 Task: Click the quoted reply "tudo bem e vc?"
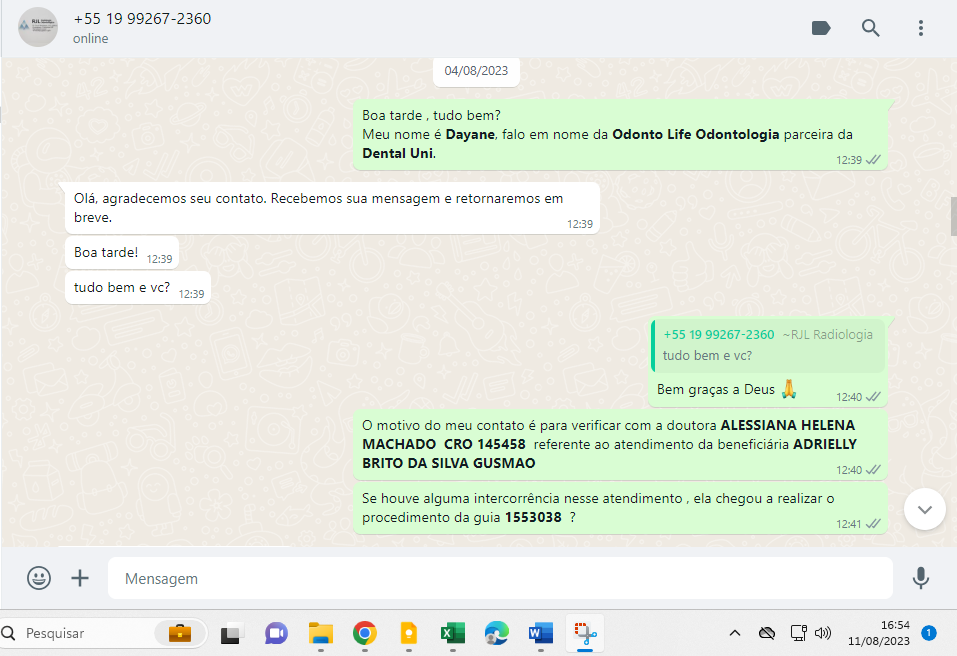767,345
